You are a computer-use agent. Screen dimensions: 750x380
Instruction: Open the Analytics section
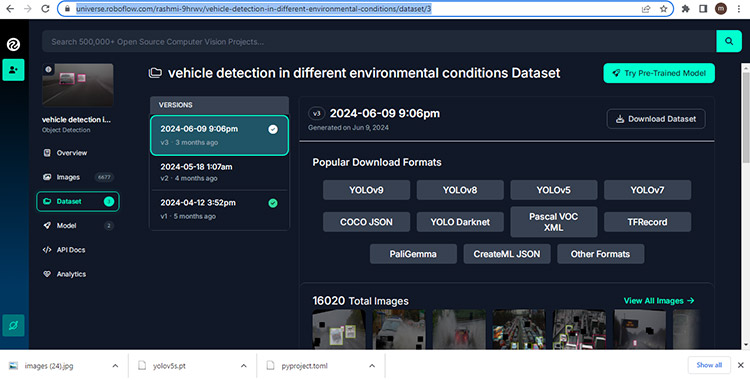point(65,274)
